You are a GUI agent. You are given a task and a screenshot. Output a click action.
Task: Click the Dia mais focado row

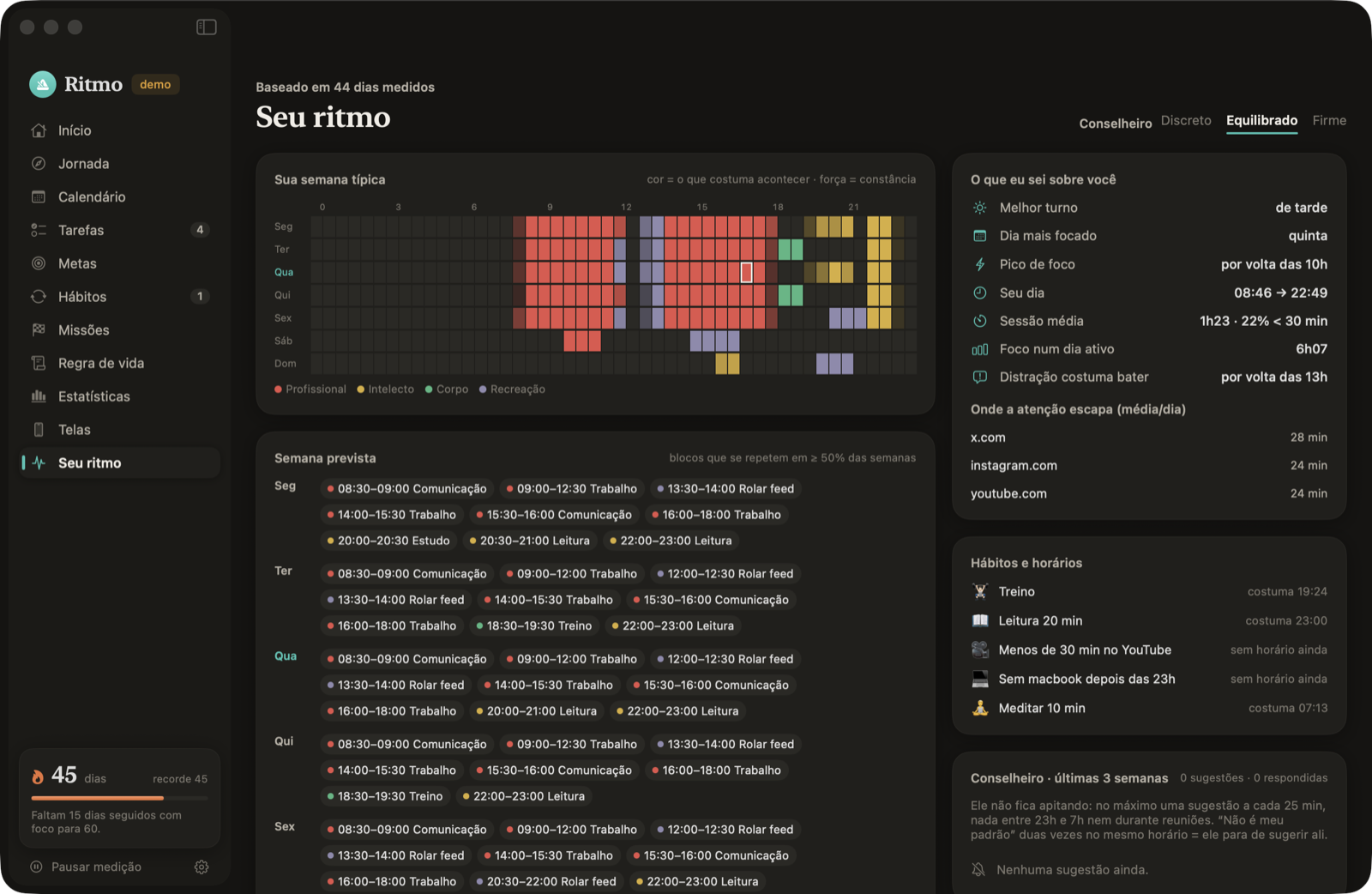point(1148,236)
